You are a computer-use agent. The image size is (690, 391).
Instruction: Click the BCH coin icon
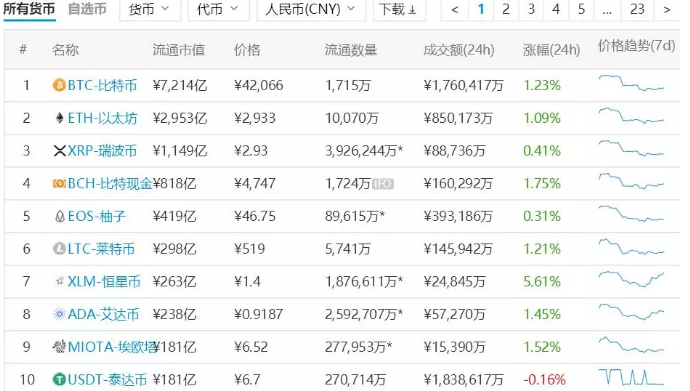click(x=59, y=183)
